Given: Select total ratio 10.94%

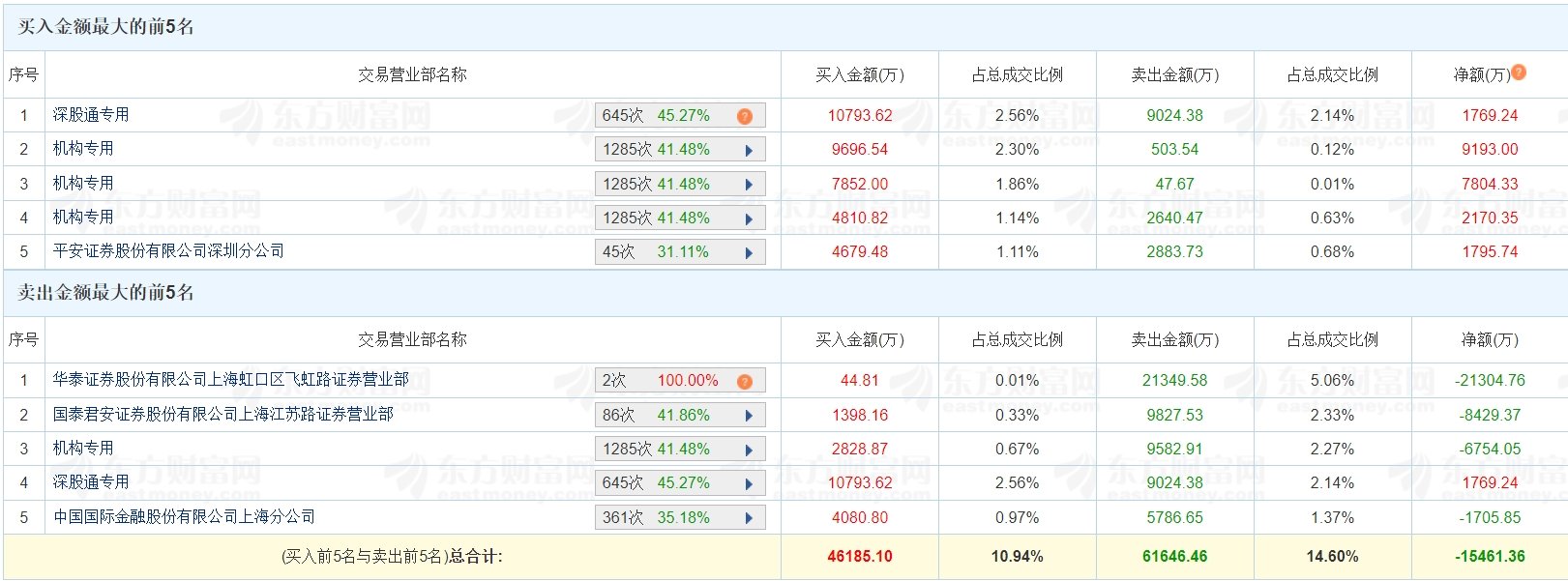Looking at the screenshot, I should 1018,557.
